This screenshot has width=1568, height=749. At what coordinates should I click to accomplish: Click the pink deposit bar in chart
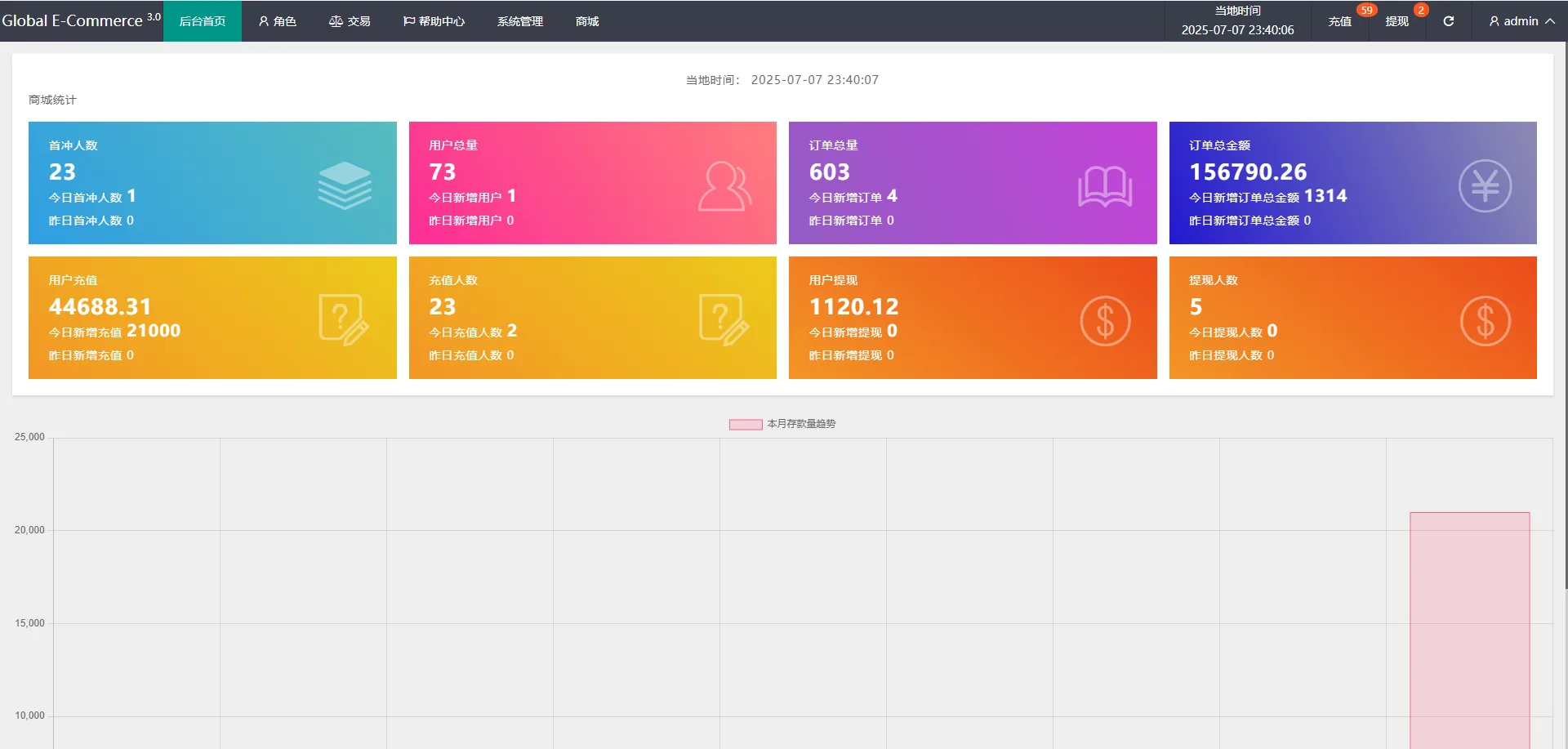(1469, 629)
